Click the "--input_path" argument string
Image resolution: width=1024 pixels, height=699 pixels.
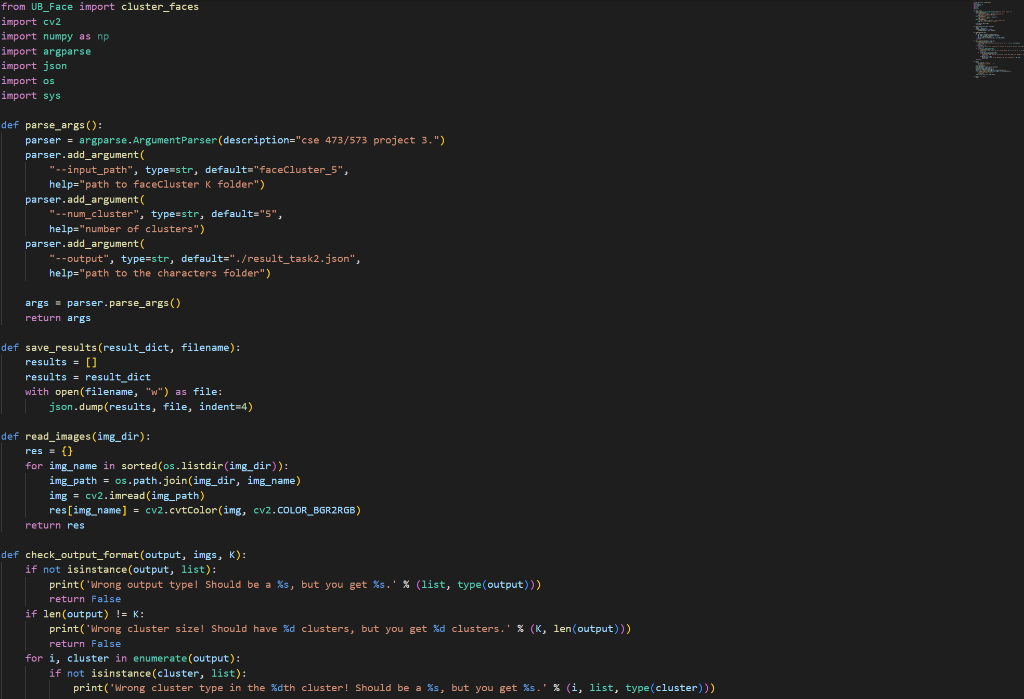(x=91, y=169)
